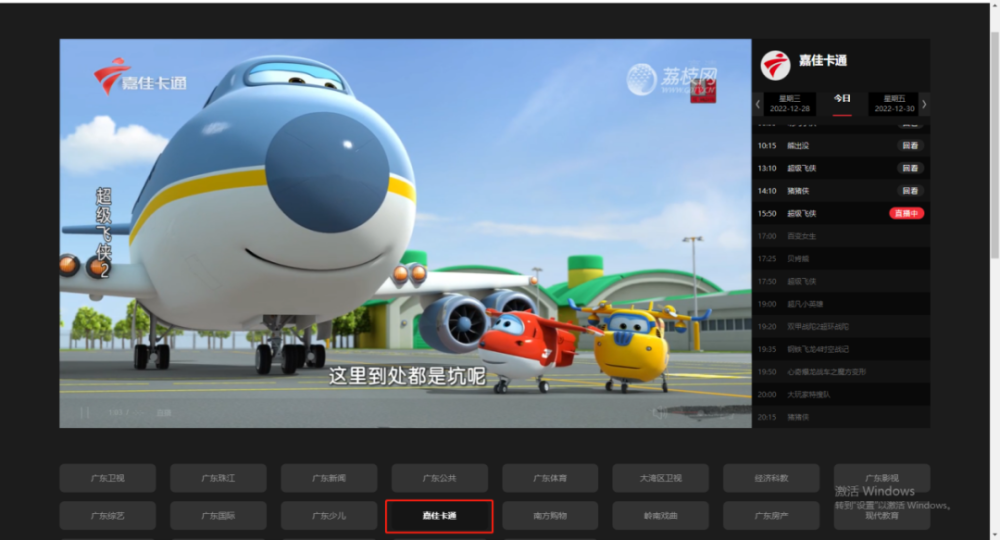Switch to the 现代教育 channel
The image size is (1000, 540).
pos(882,516)
